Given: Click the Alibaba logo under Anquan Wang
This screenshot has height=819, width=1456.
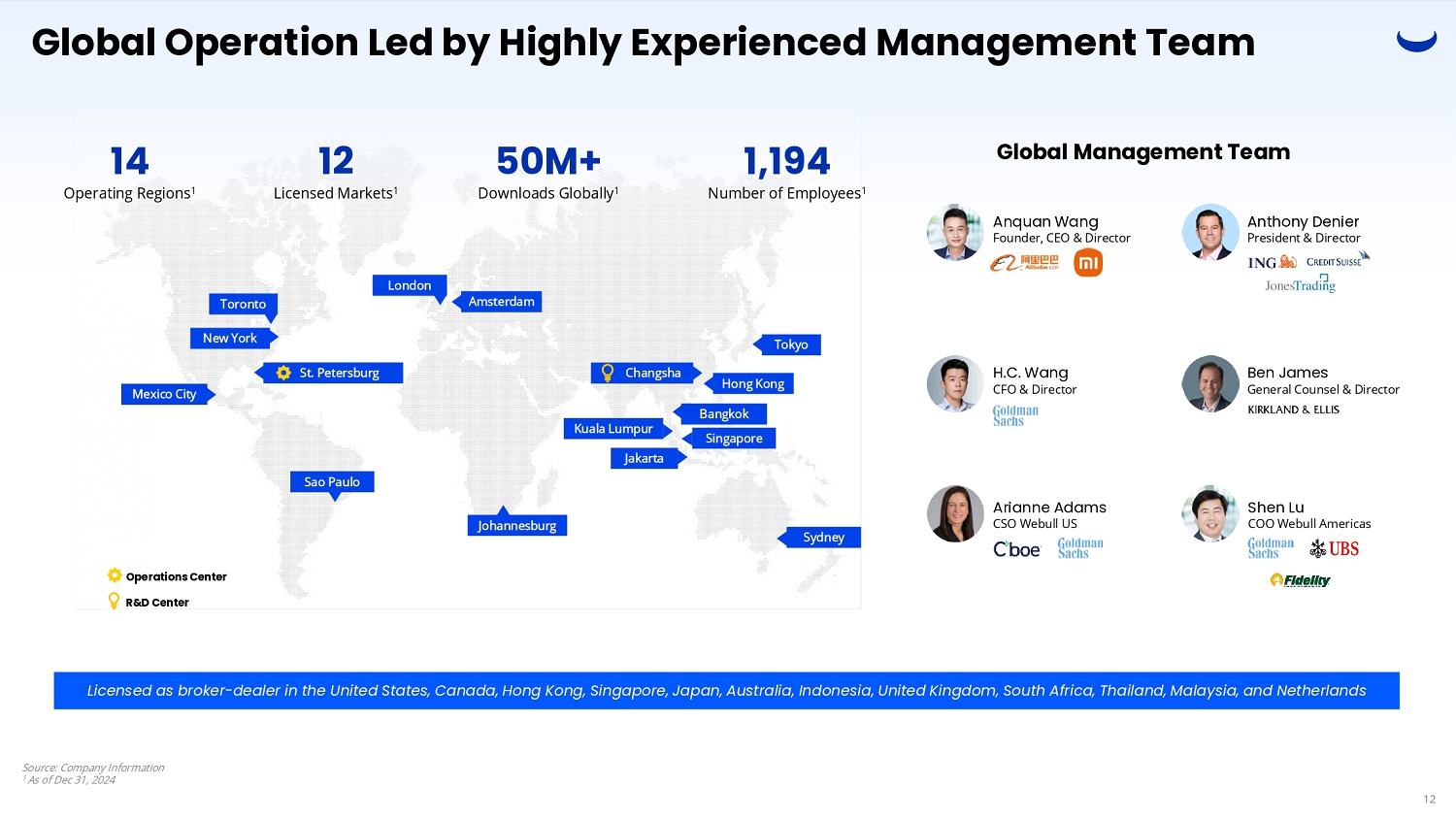Looking at the screenshot, I should point(1024,263).
